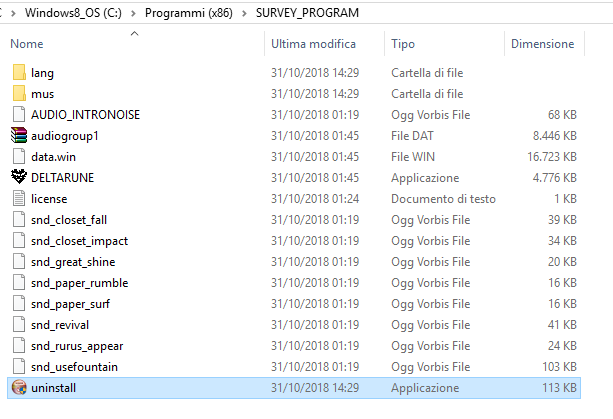Click the snd_revival file name
The image size is (613, 419).
point(60,325)
